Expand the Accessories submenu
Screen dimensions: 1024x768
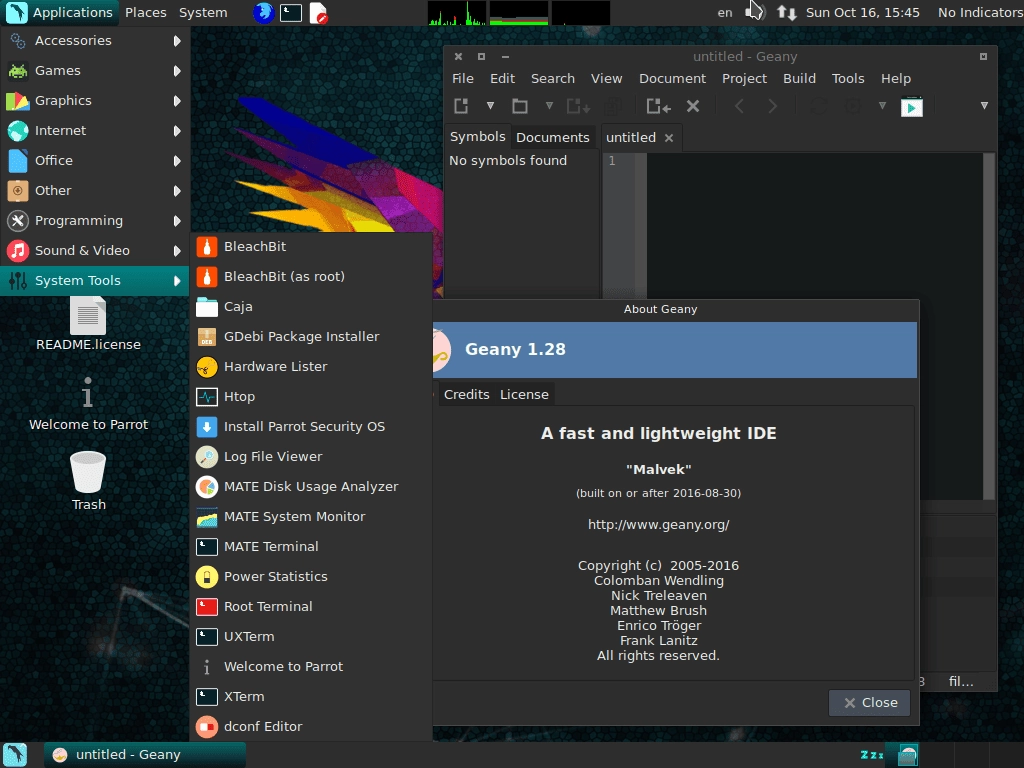(x=95, y=40)
